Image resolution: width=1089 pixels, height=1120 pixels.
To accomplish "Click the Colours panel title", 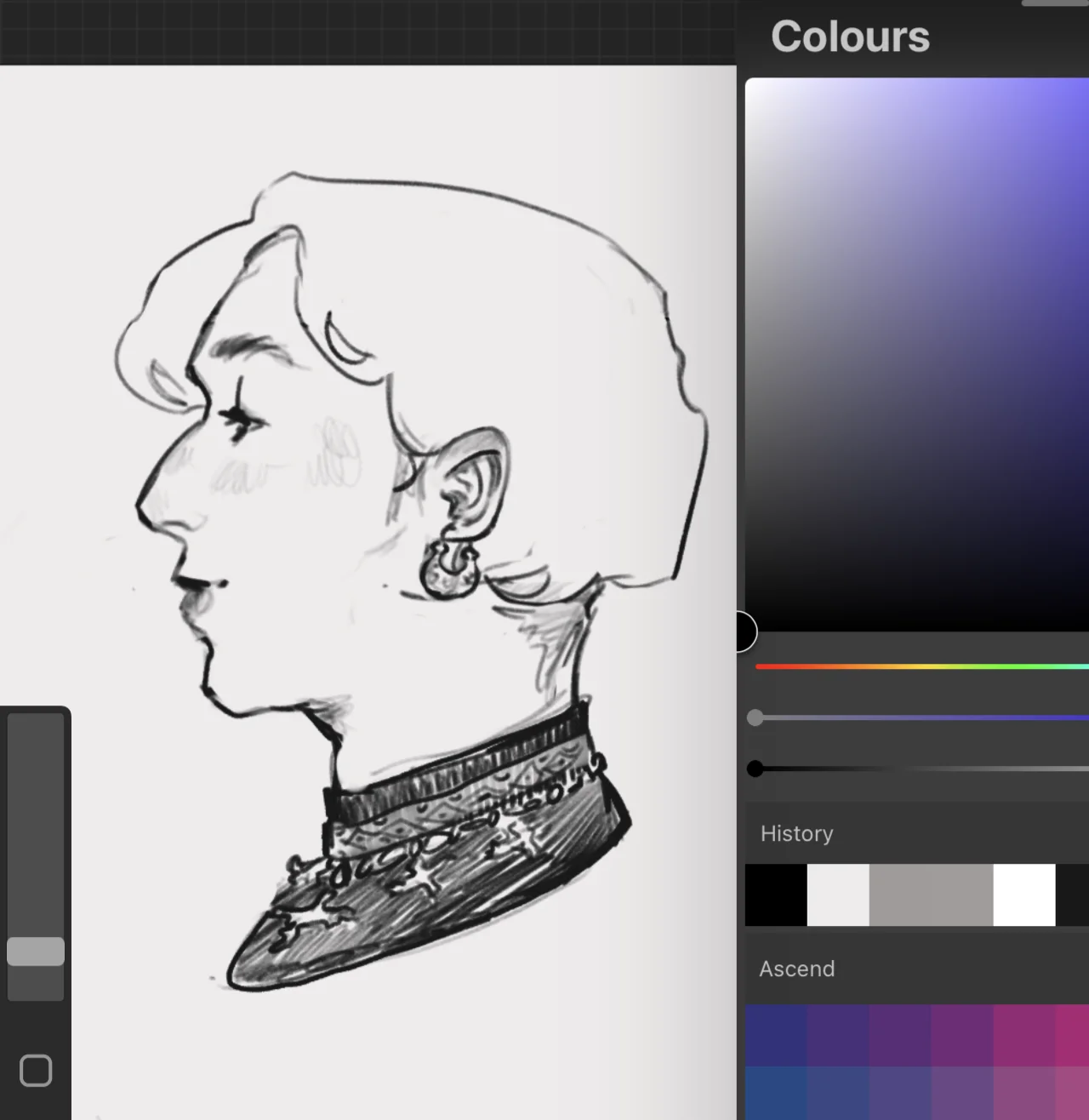I will [x=850, y=37].
